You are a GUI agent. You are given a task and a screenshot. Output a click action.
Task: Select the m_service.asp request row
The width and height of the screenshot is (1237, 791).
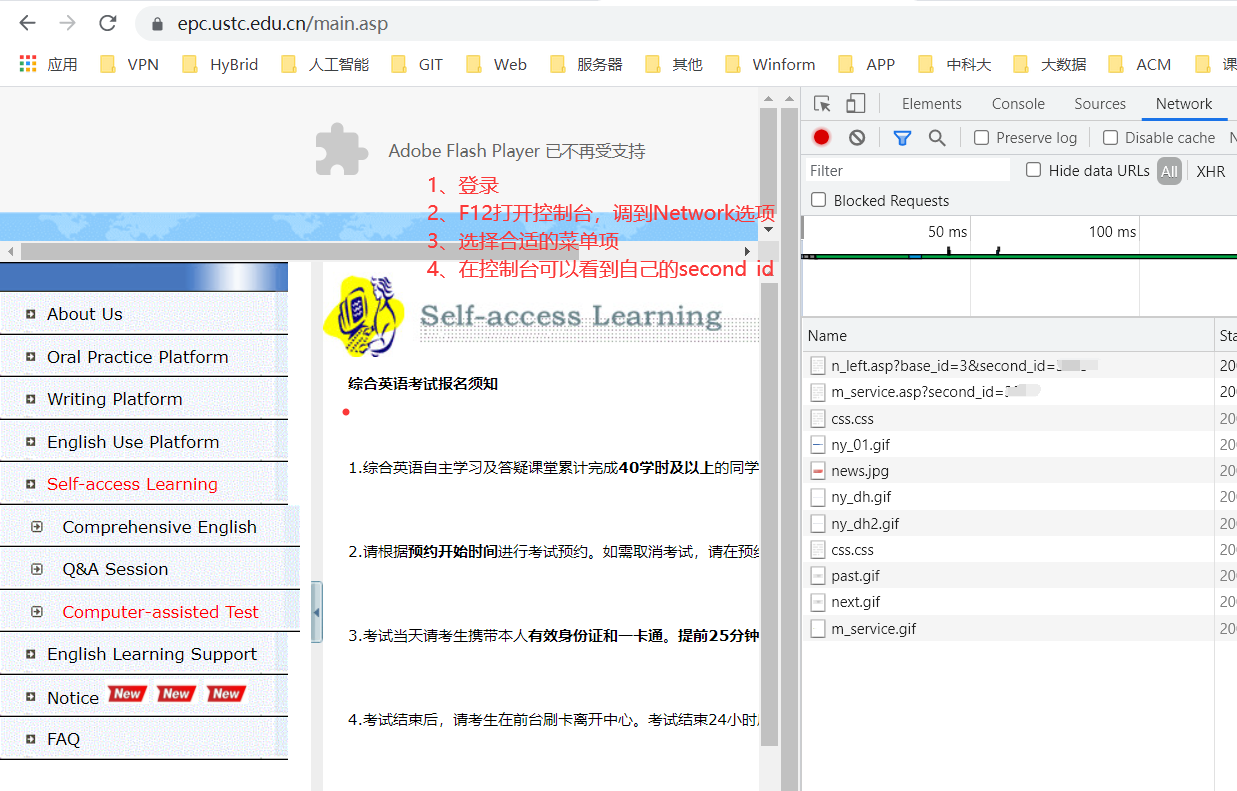coord(910,391)
